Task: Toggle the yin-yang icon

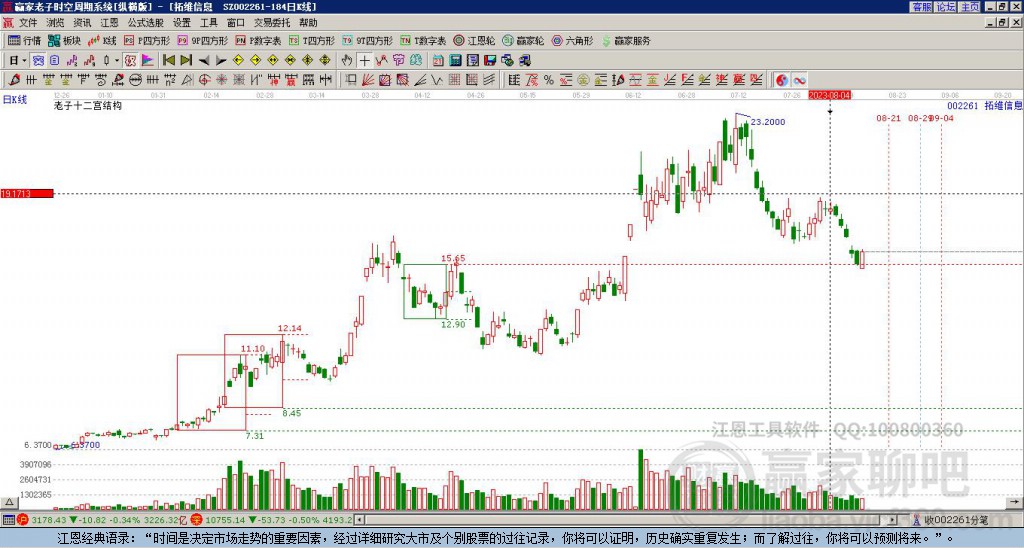Action: [782, 80]
